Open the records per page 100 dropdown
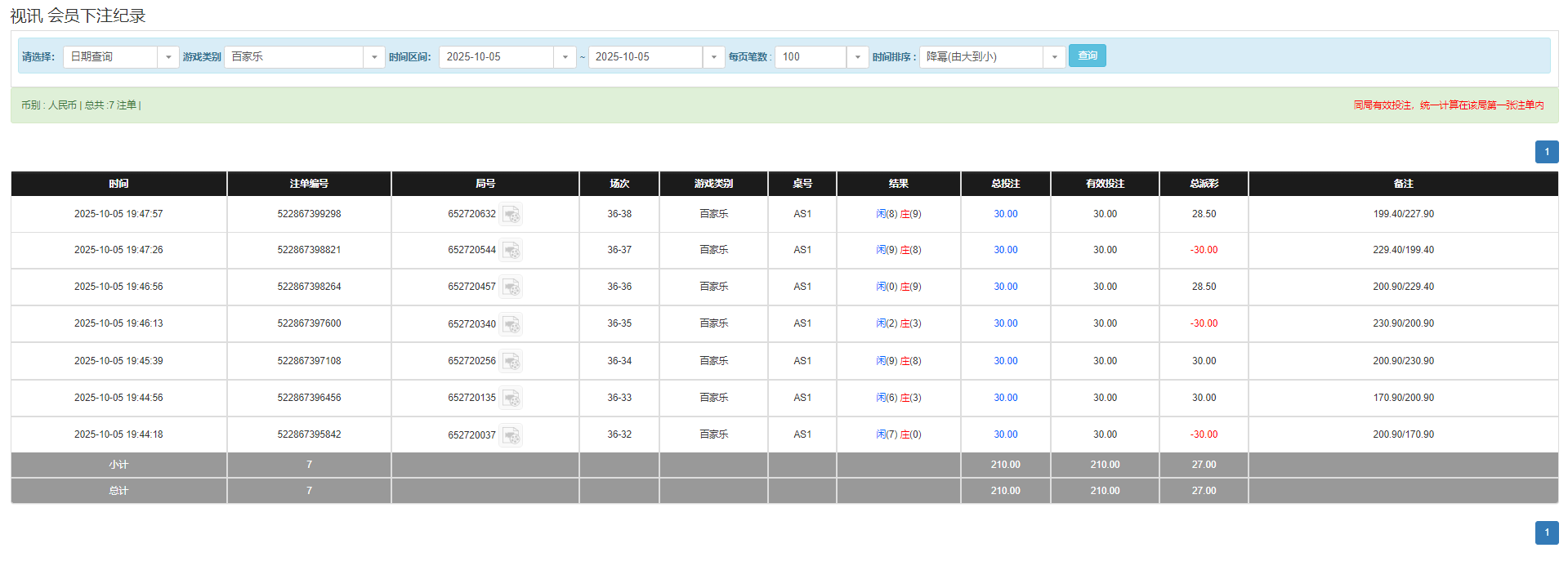Image resolution: width=1568 pixels, height=588 pixels. click(857, 57)
